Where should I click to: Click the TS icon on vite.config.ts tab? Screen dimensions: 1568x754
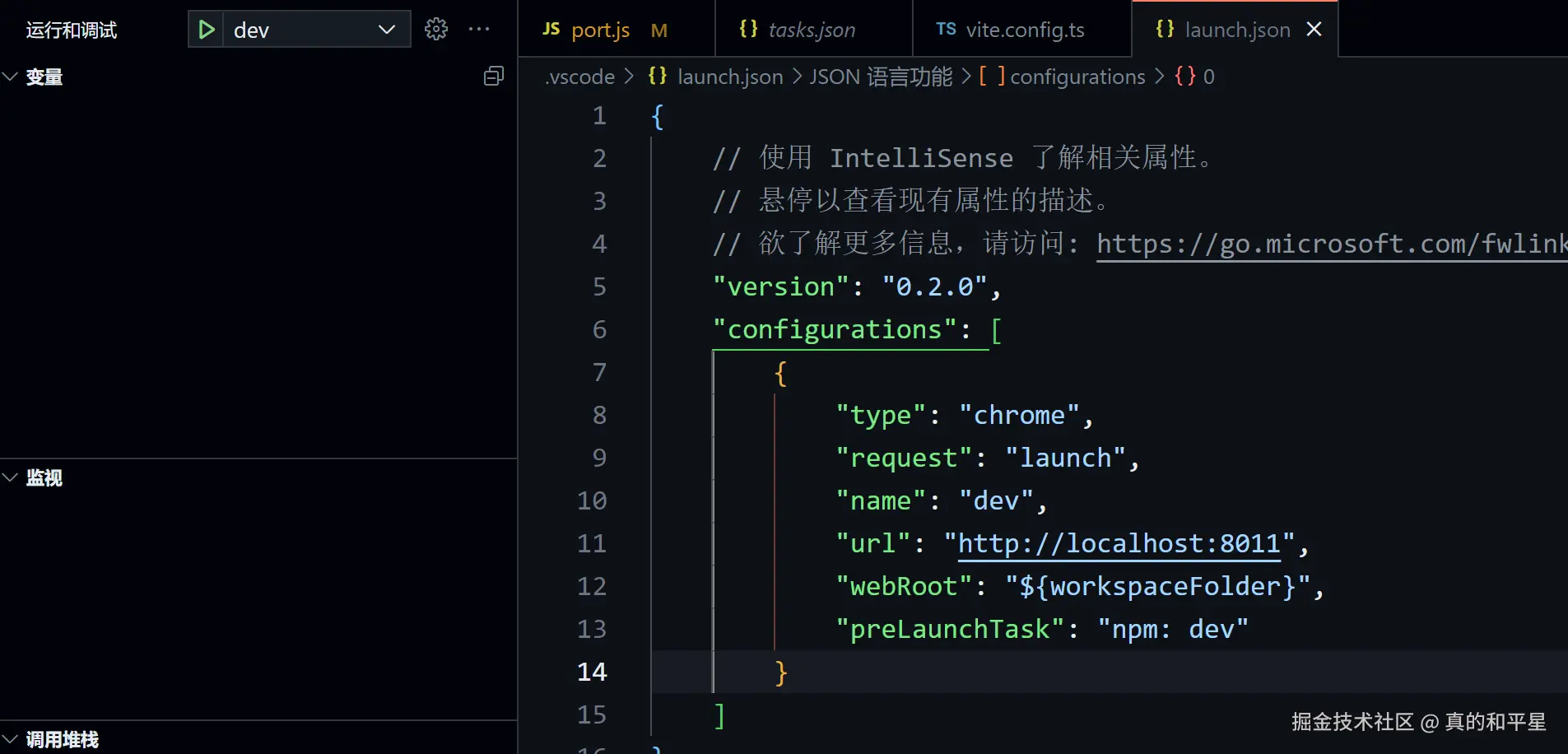[x=946, y=30]
